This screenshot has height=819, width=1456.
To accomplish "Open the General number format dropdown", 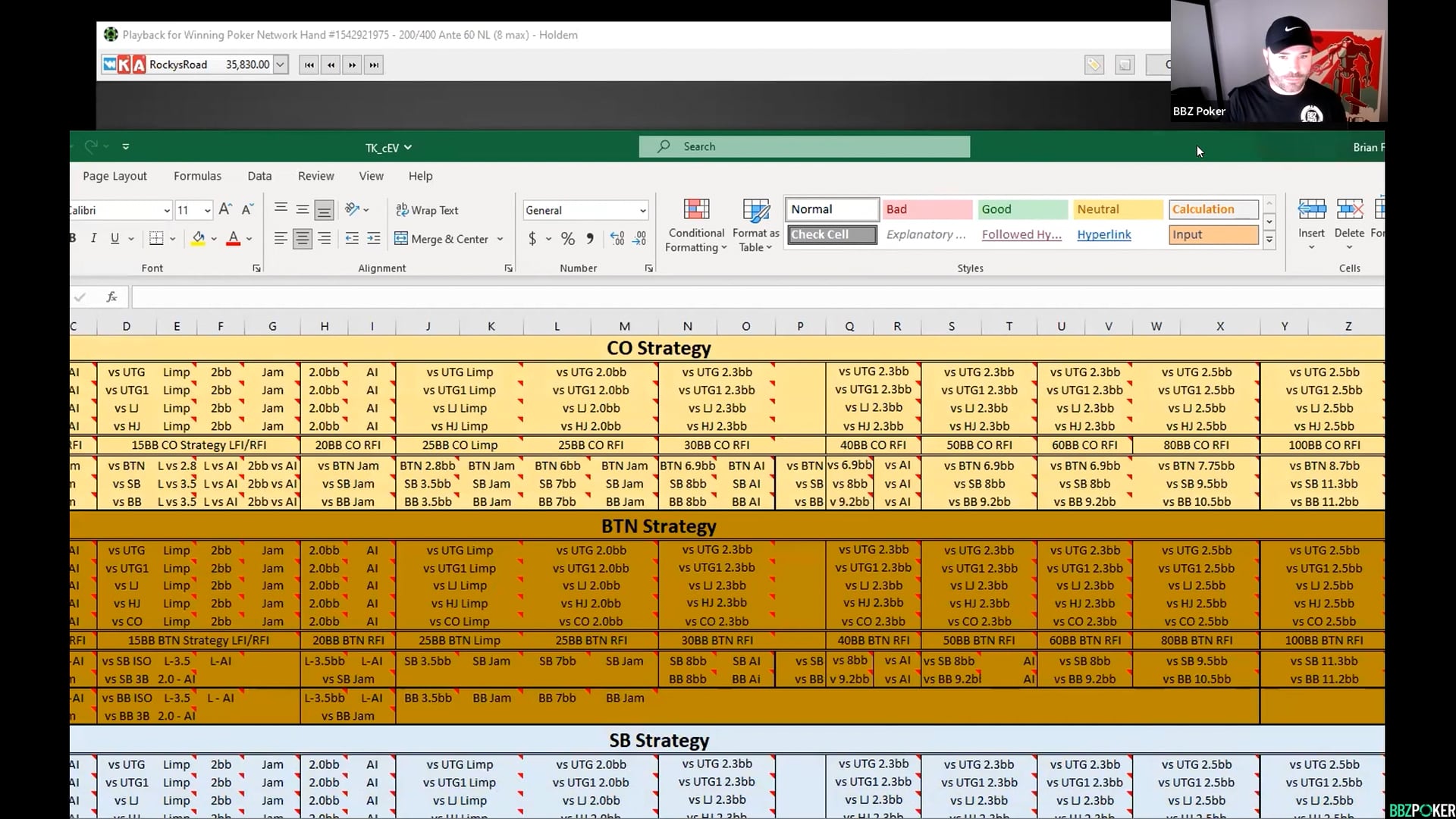I will click(x=642, y=210).
